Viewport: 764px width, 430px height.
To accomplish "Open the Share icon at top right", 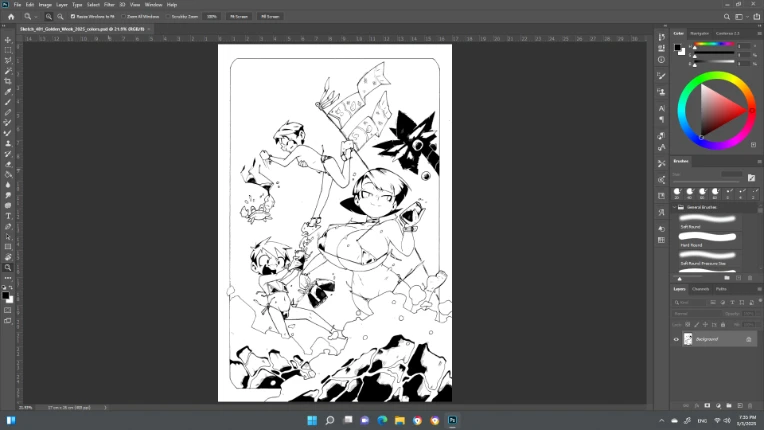I will click(757, 17).
